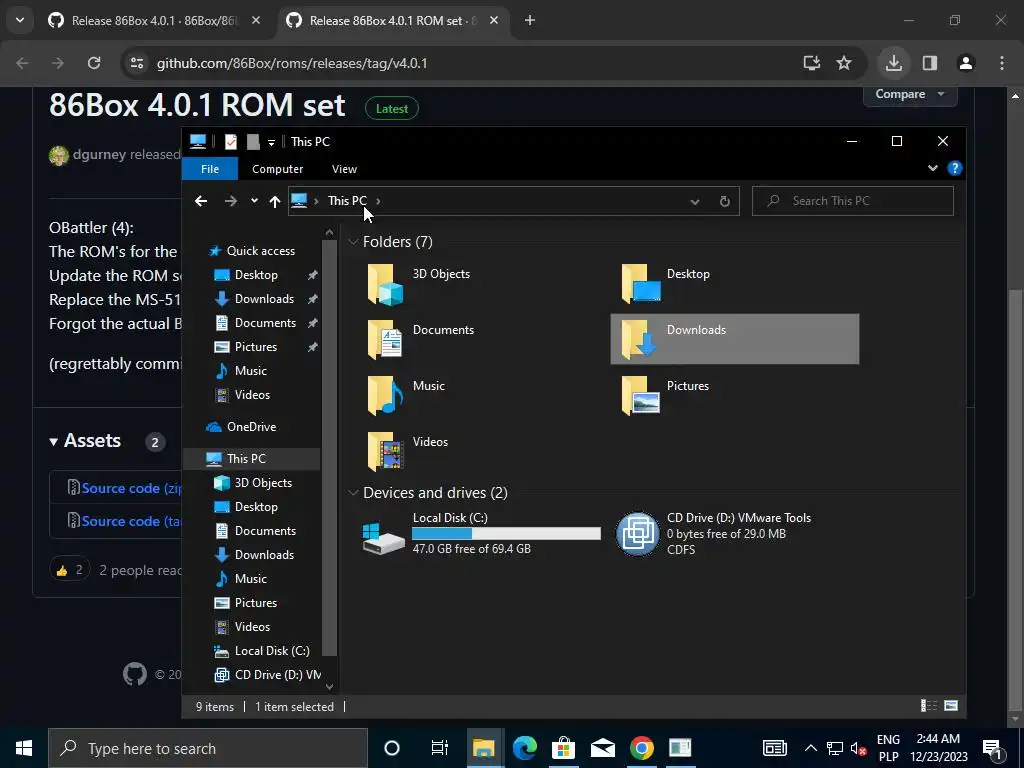Screen dimensions: 1024x768
Task: Select This PC in navigation pane
Action: point(246,459)
